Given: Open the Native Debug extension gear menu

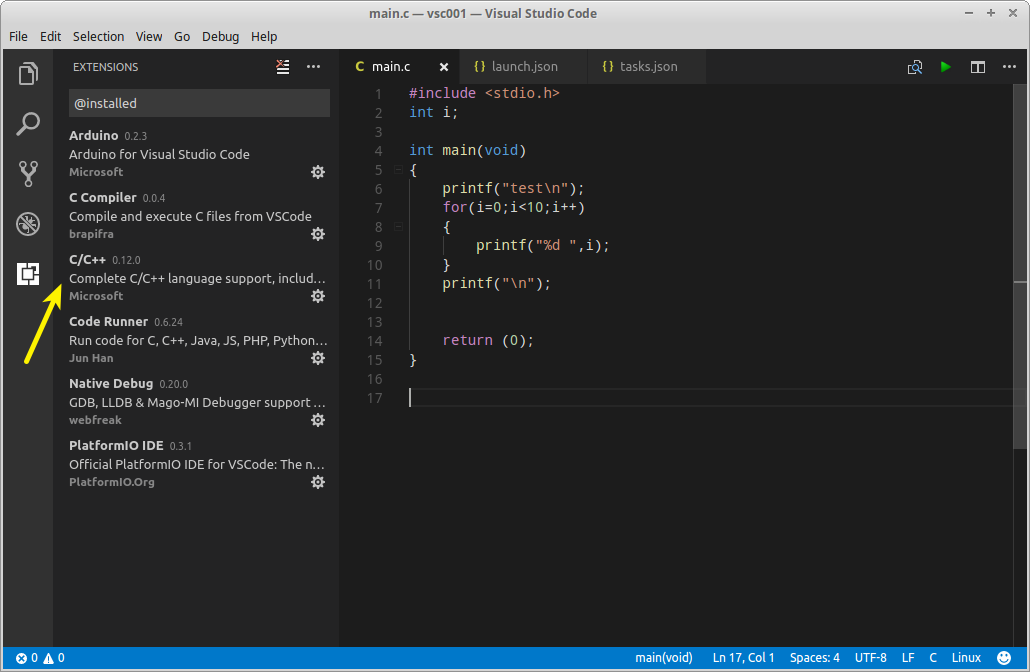Looking at the screenshot, I should click(x=318, y=420).
